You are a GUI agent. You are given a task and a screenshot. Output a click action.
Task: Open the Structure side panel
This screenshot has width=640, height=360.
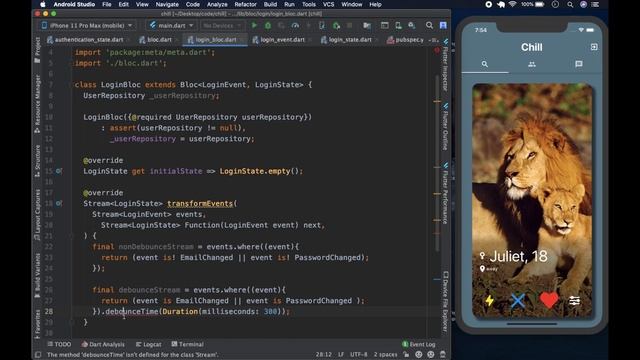[38, 161]
